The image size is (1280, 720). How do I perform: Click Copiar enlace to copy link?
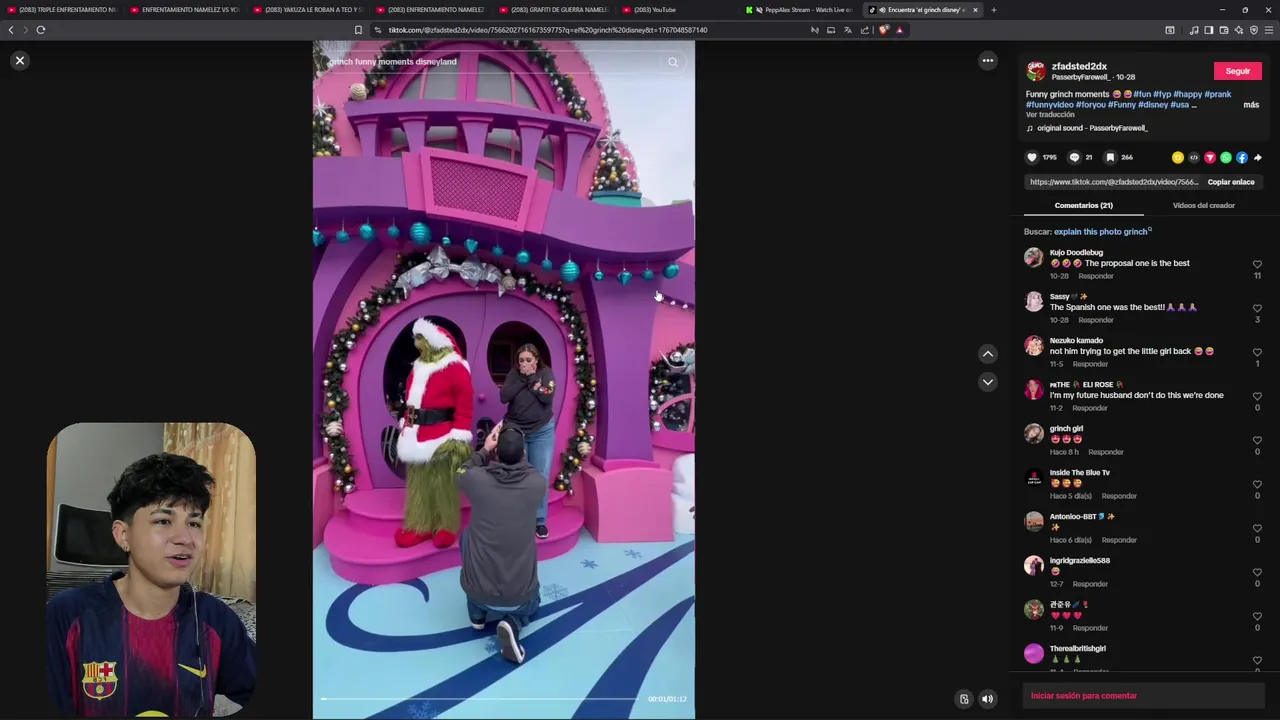1230,182
